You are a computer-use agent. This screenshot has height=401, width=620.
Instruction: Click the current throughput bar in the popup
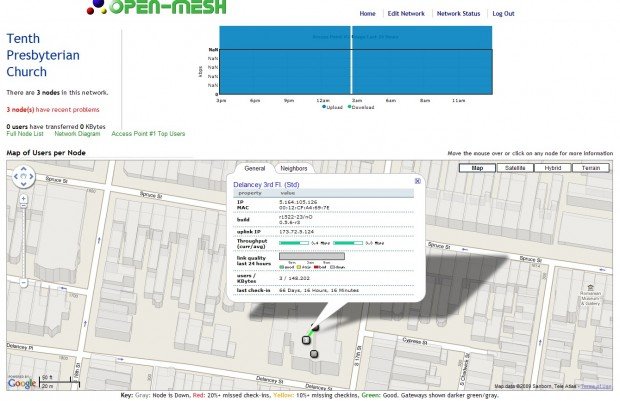(294, 243)
